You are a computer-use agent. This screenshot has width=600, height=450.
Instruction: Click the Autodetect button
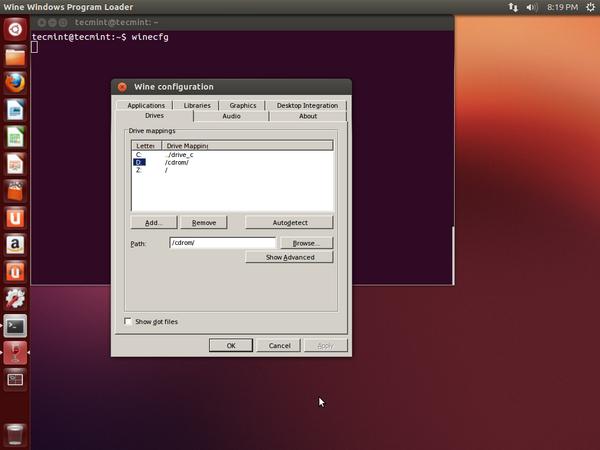coord(289,222)
